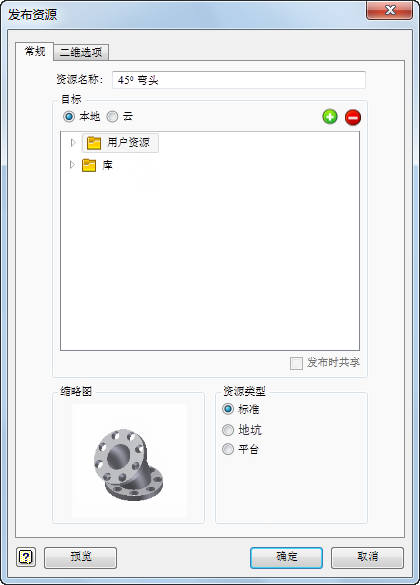Close the 发布资源 dialog window

click(x=389, y=10)
